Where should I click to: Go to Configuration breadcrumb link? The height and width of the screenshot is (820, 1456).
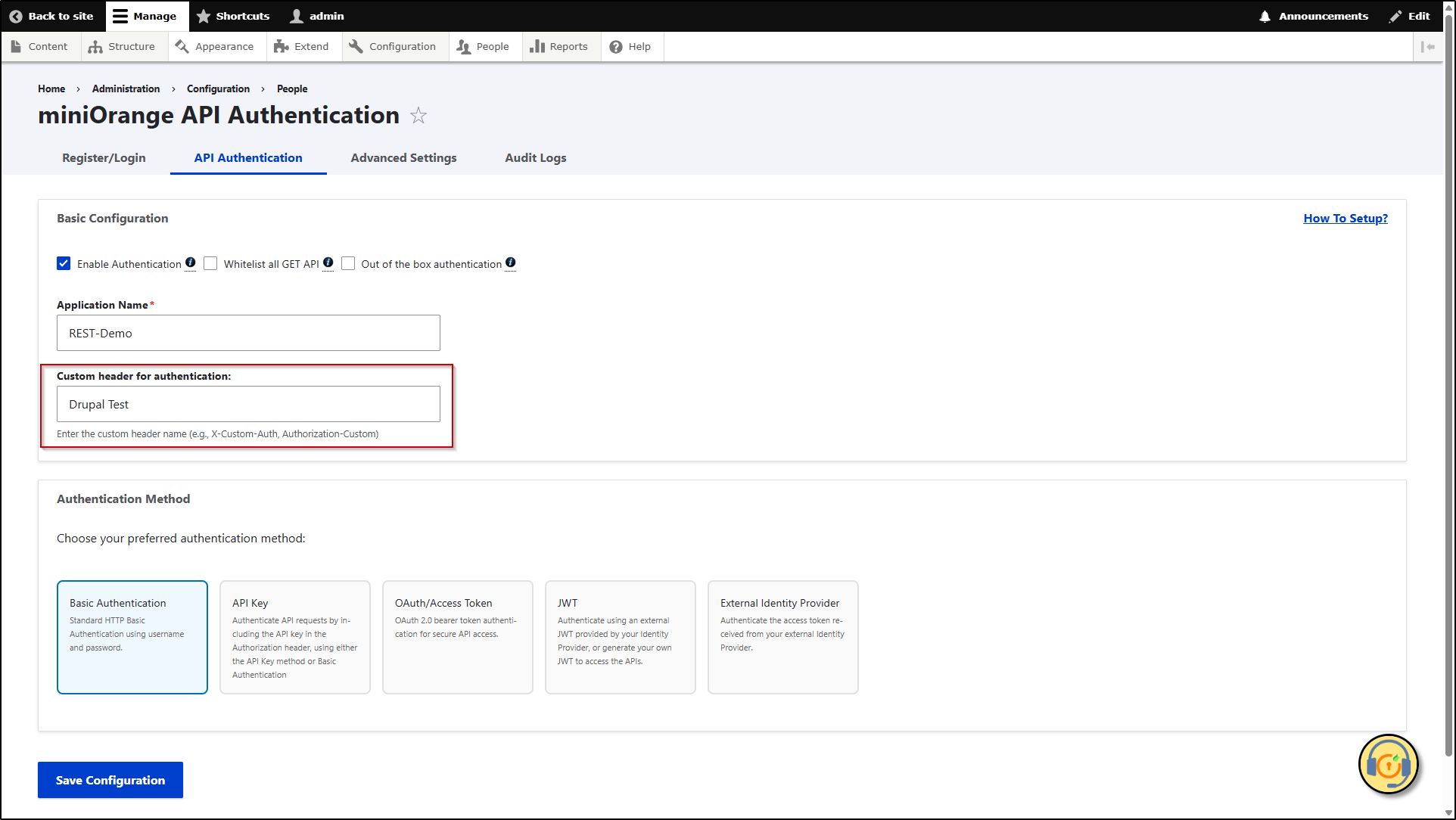click(x=218, y=89)
